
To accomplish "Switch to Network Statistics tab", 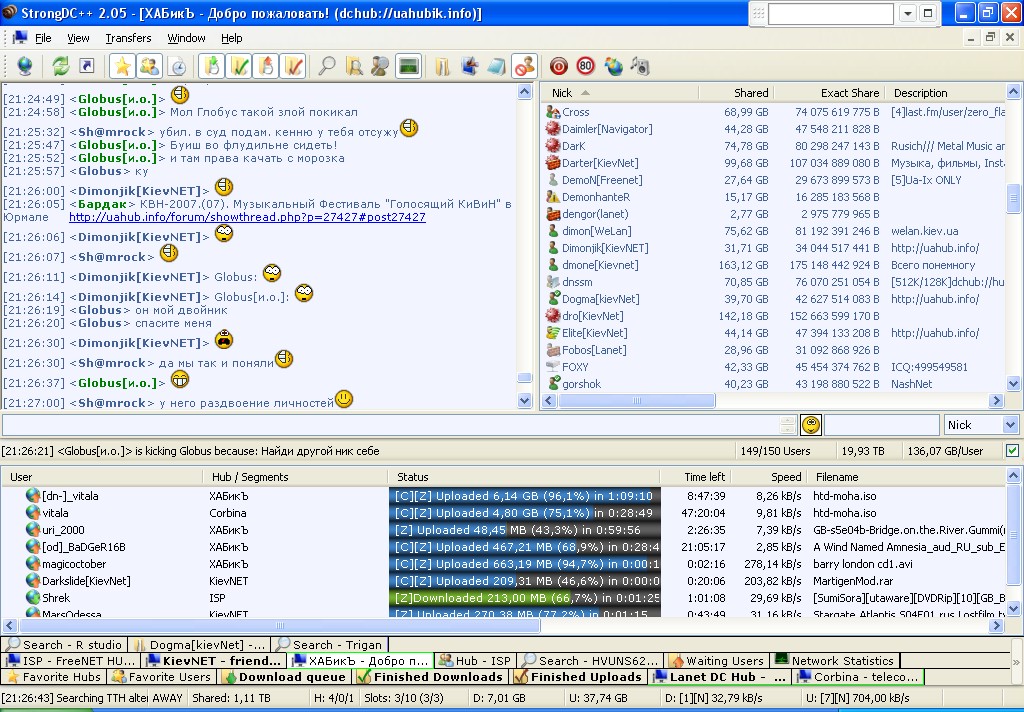I will click(835, 660).
